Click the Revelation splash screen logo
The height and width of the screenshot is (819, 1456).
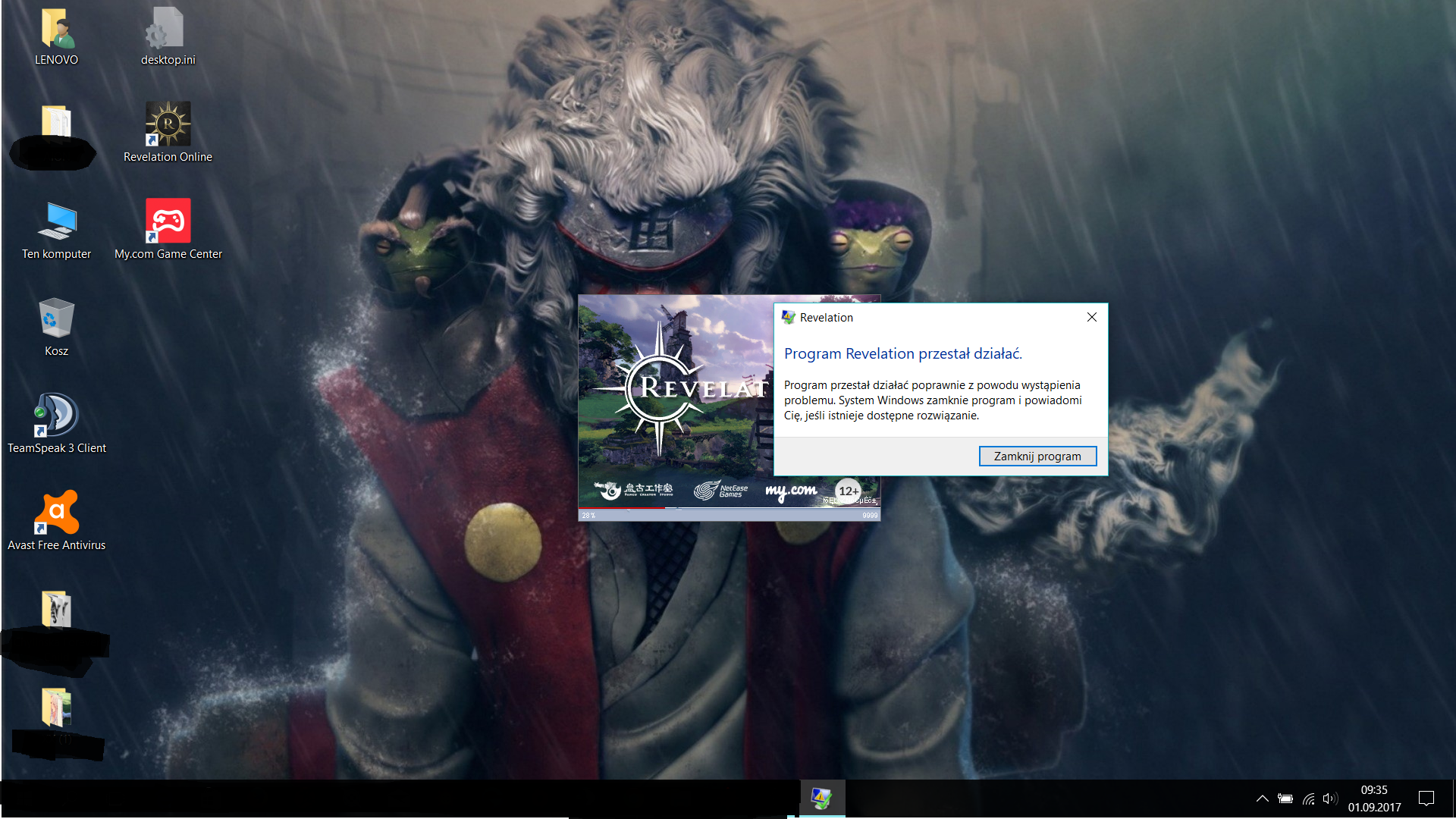[x=667, y=388]
